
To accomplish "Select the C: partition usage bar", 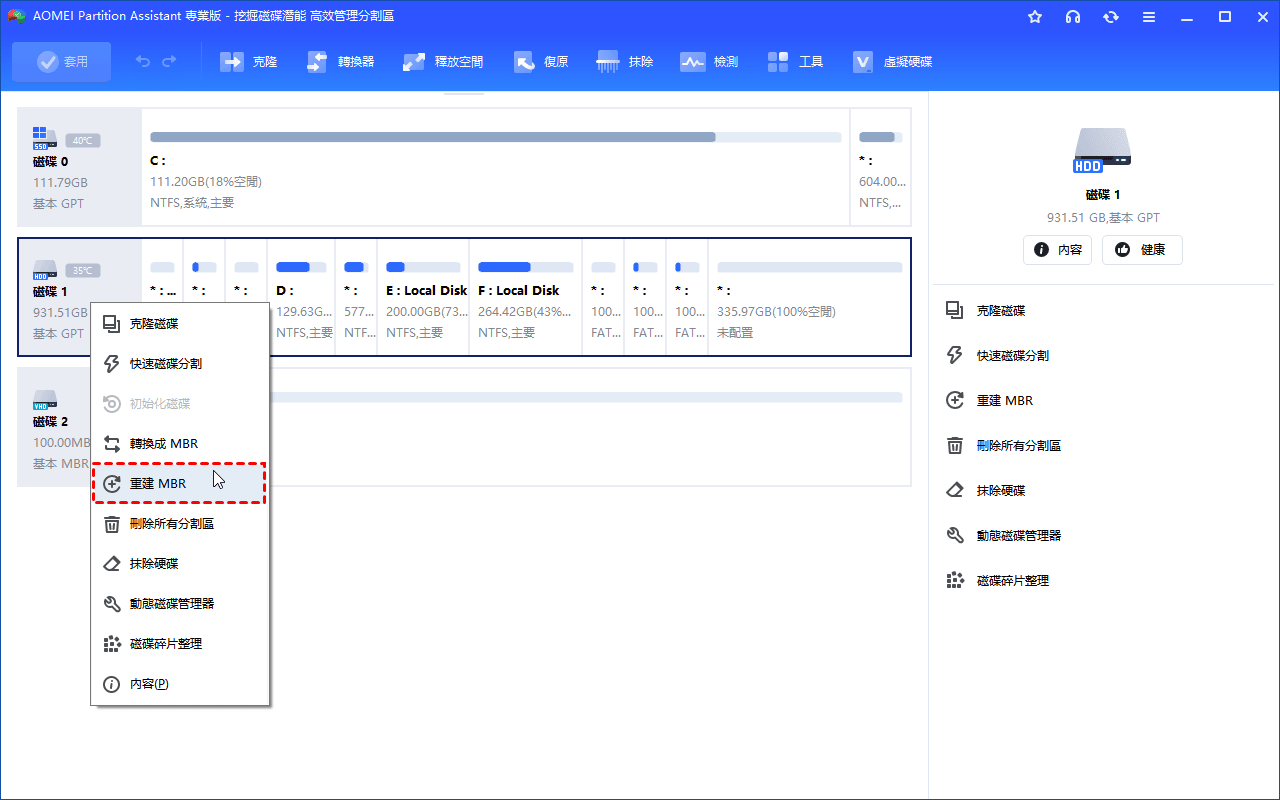I will 495,137.
